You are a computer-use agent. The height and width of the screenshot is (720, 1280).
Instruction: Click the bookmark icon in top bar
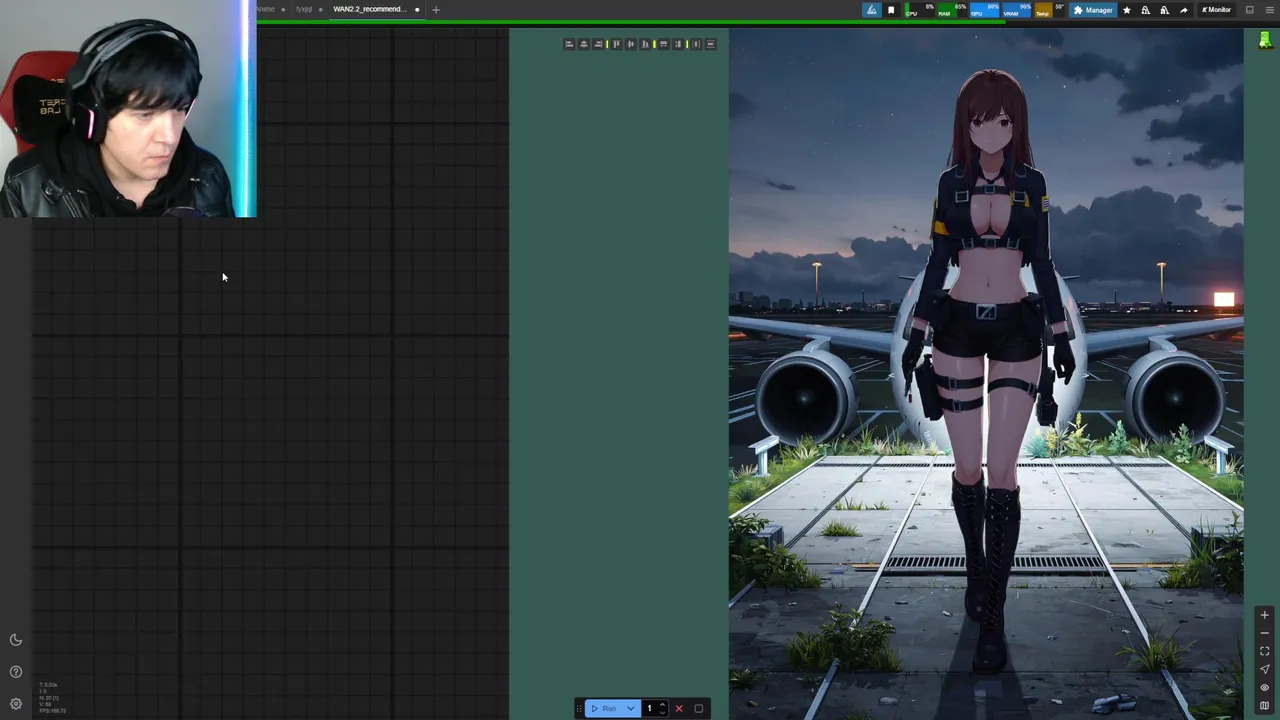[x=891, y=10]
